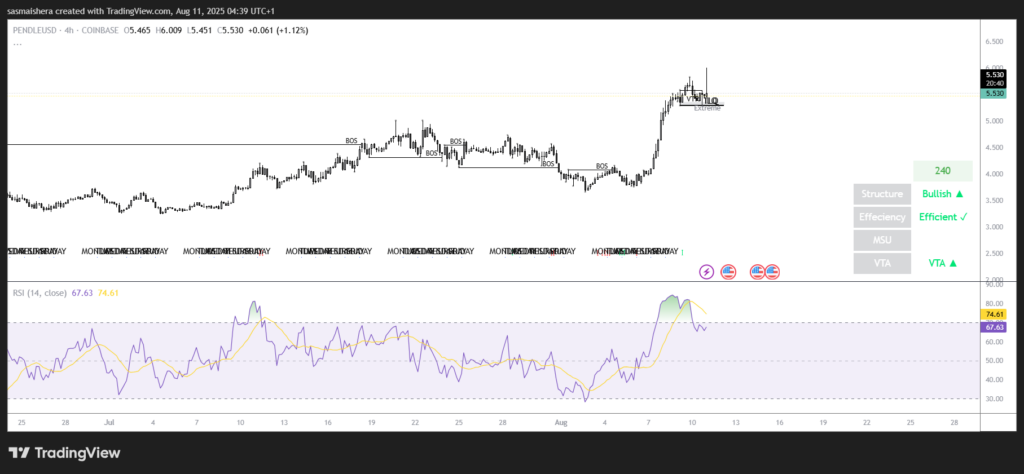Click the gray VTA cell in the table
The width and height of the screenshot is (1024, 474).
pyautogui.click(x=882, y=264)
